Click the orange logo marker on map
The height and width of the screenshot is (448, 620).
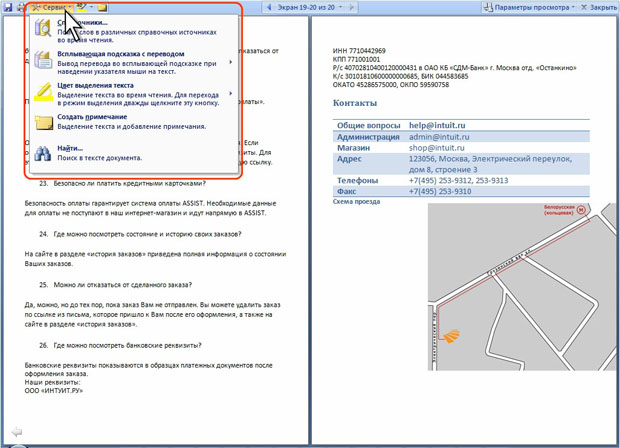click(452, 336)
